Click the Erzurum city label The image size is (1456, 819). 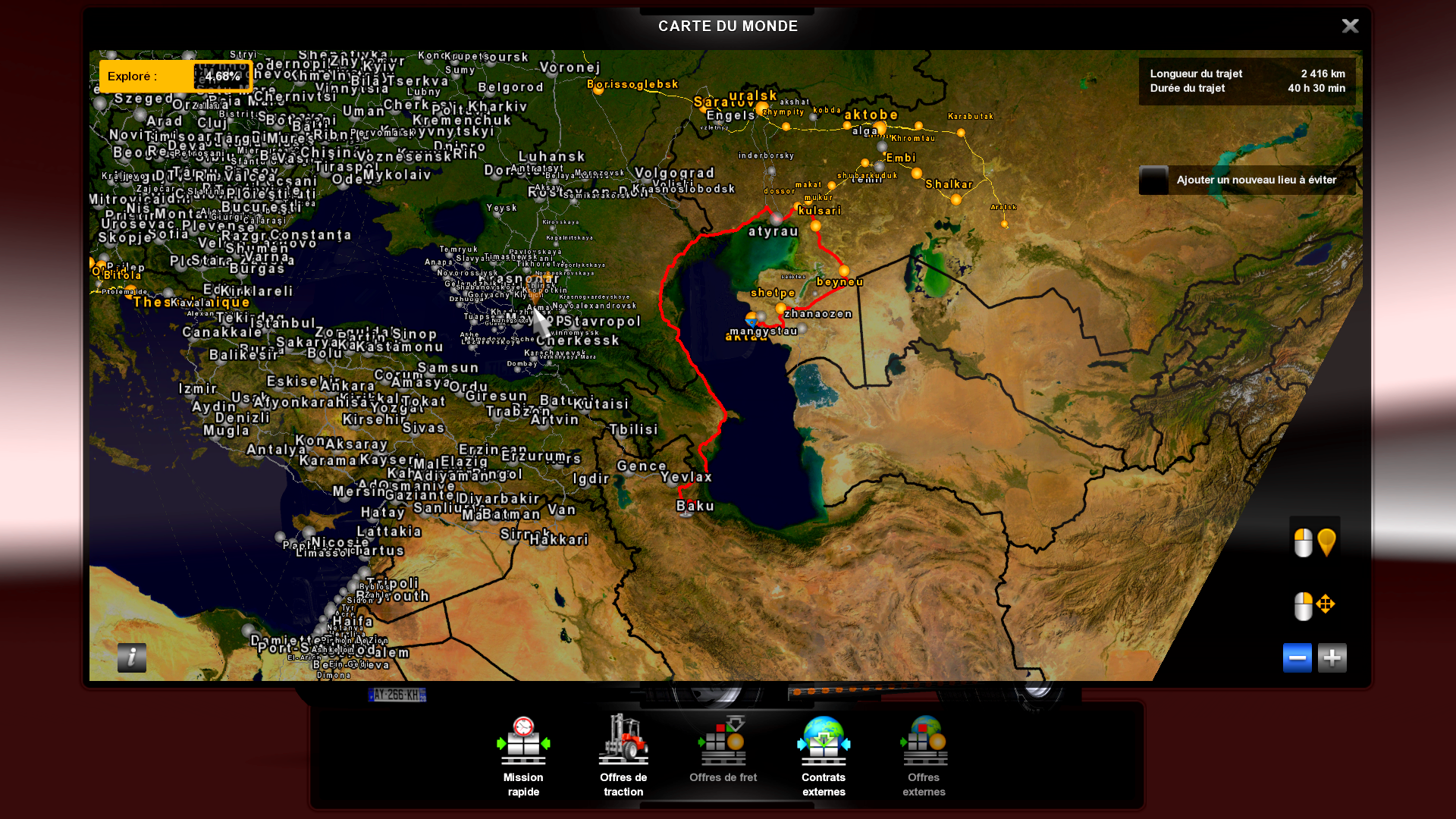(534, 457)
